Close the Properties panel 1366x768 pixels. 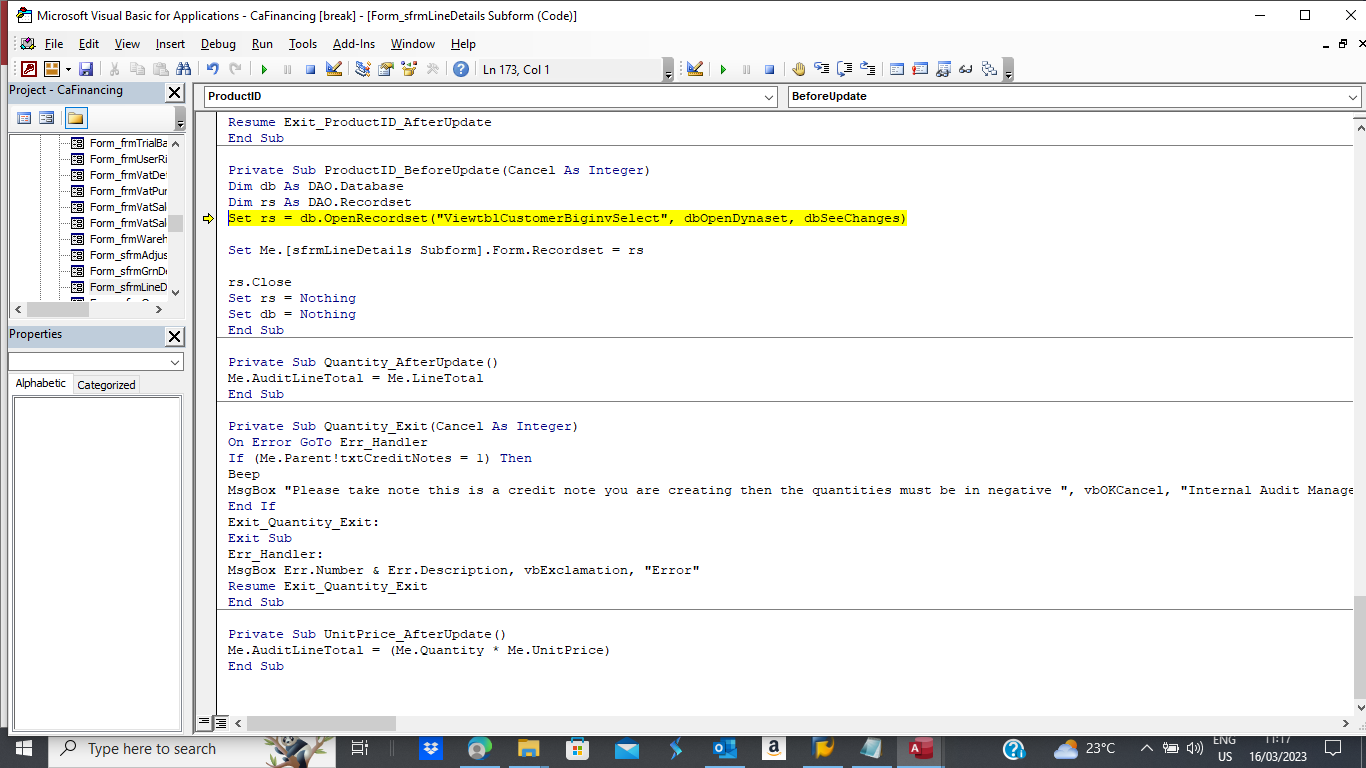click(x=174, y=336)
